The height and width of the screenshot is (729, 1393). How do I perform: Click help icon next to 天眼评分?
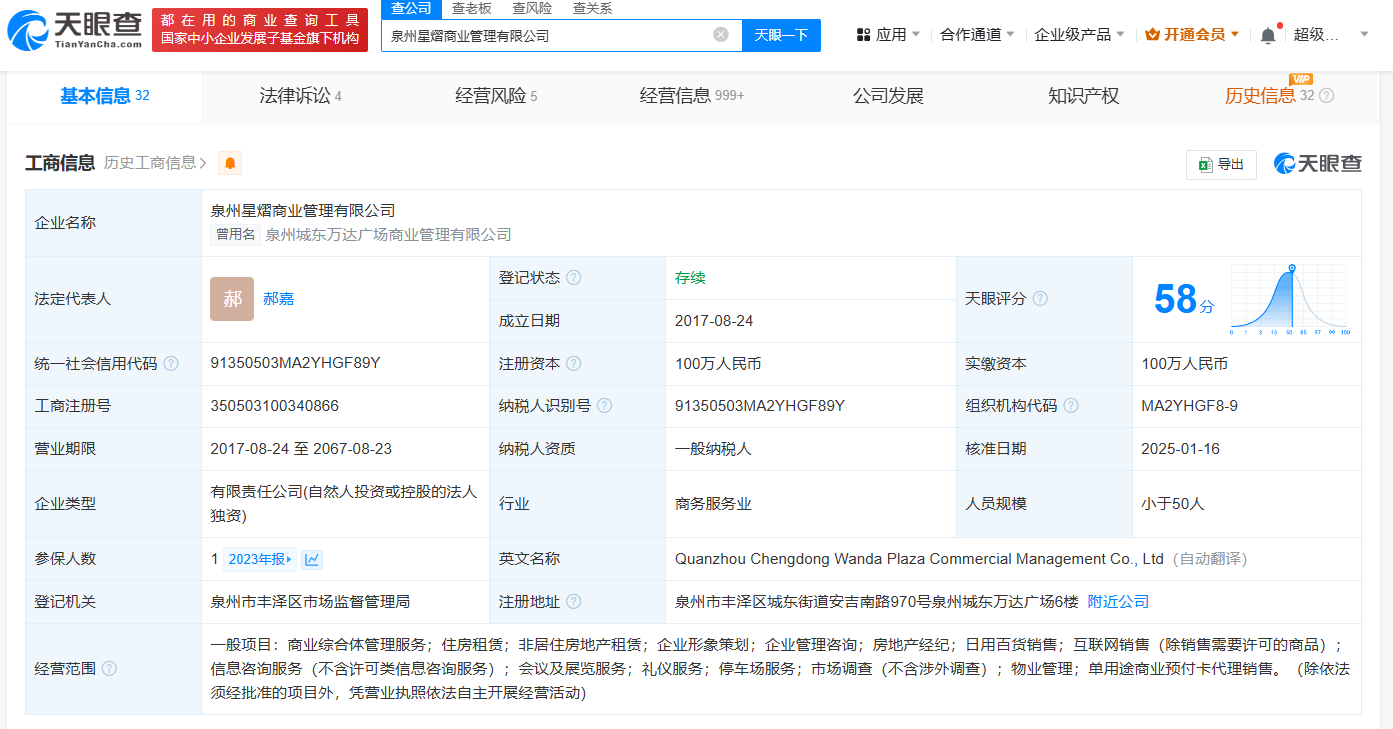tap(1040, 299)
